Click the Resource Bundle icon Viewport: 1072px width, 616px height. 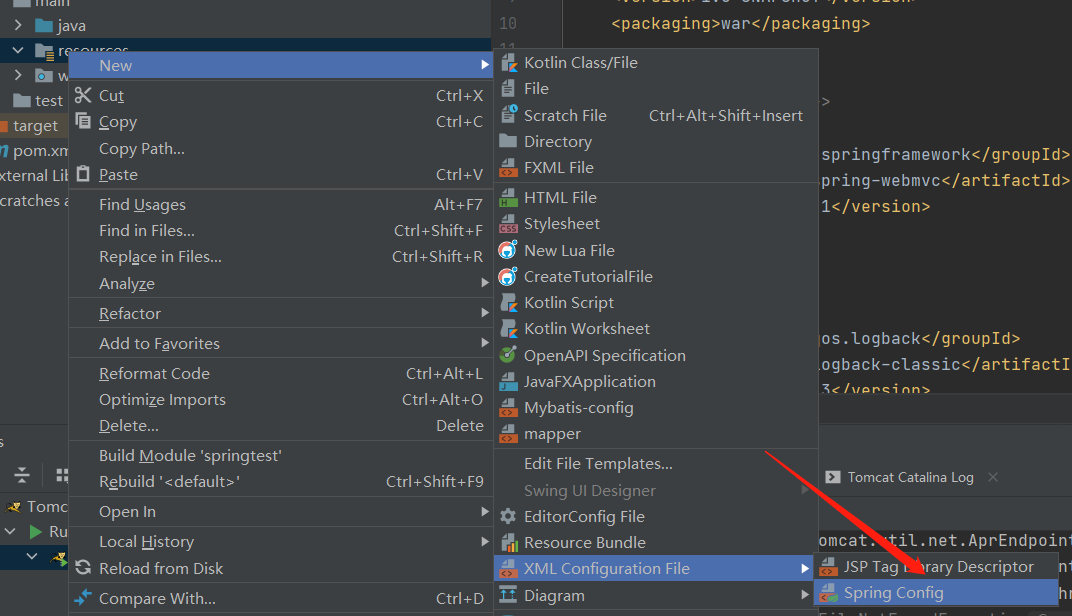pos(508,543)
